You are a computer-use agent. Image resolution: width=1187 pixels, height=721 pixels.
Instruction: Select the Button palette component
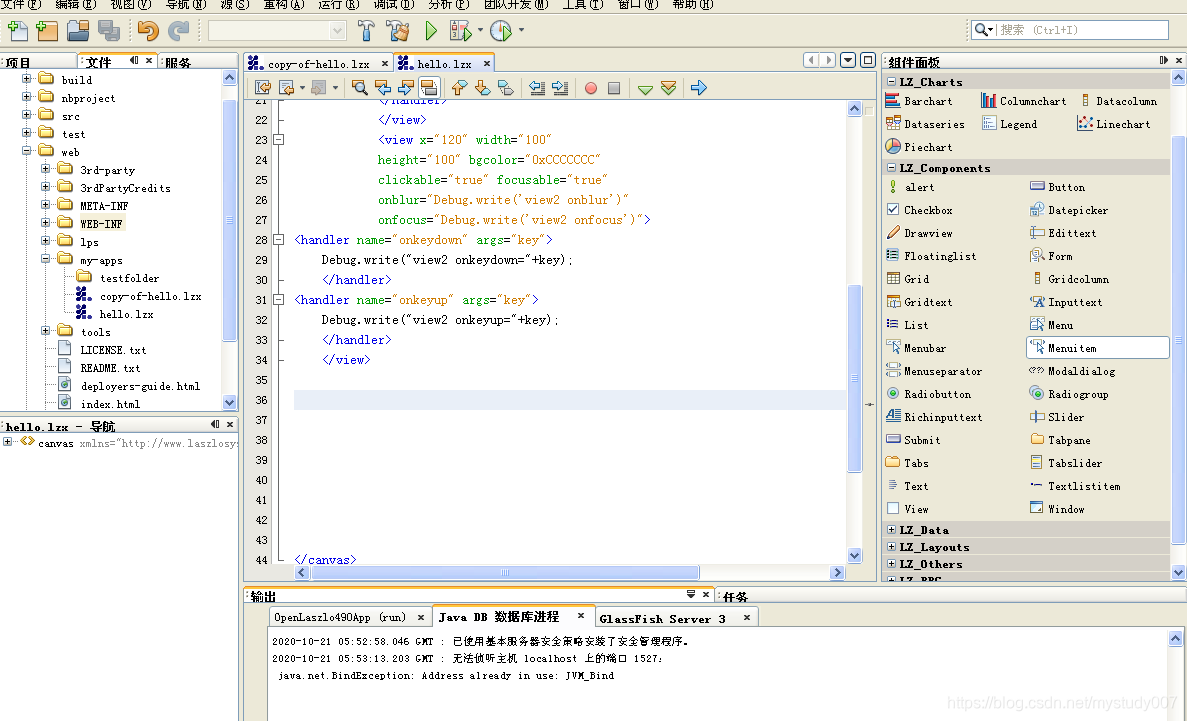(1058, 187)
